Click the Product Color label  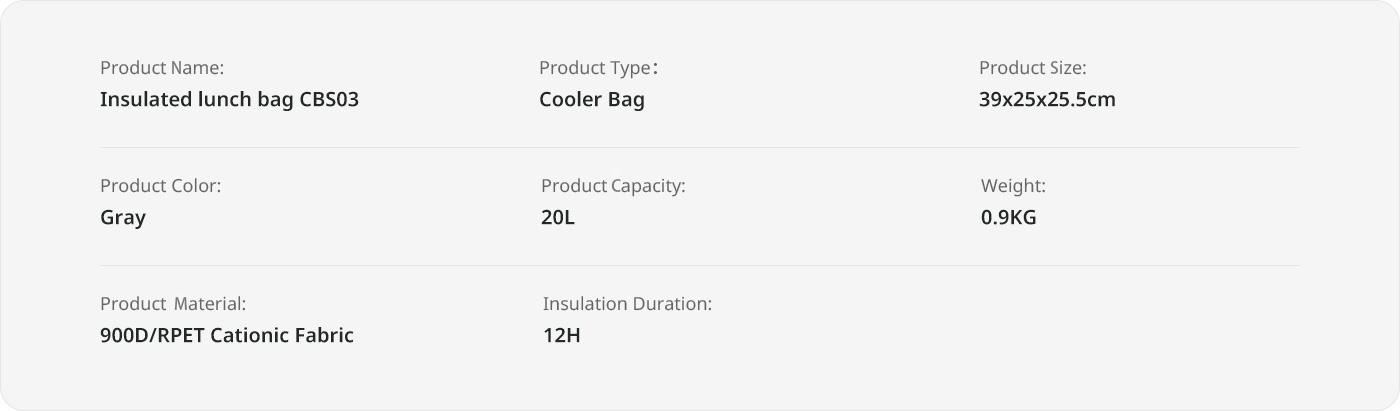(160, 186)
